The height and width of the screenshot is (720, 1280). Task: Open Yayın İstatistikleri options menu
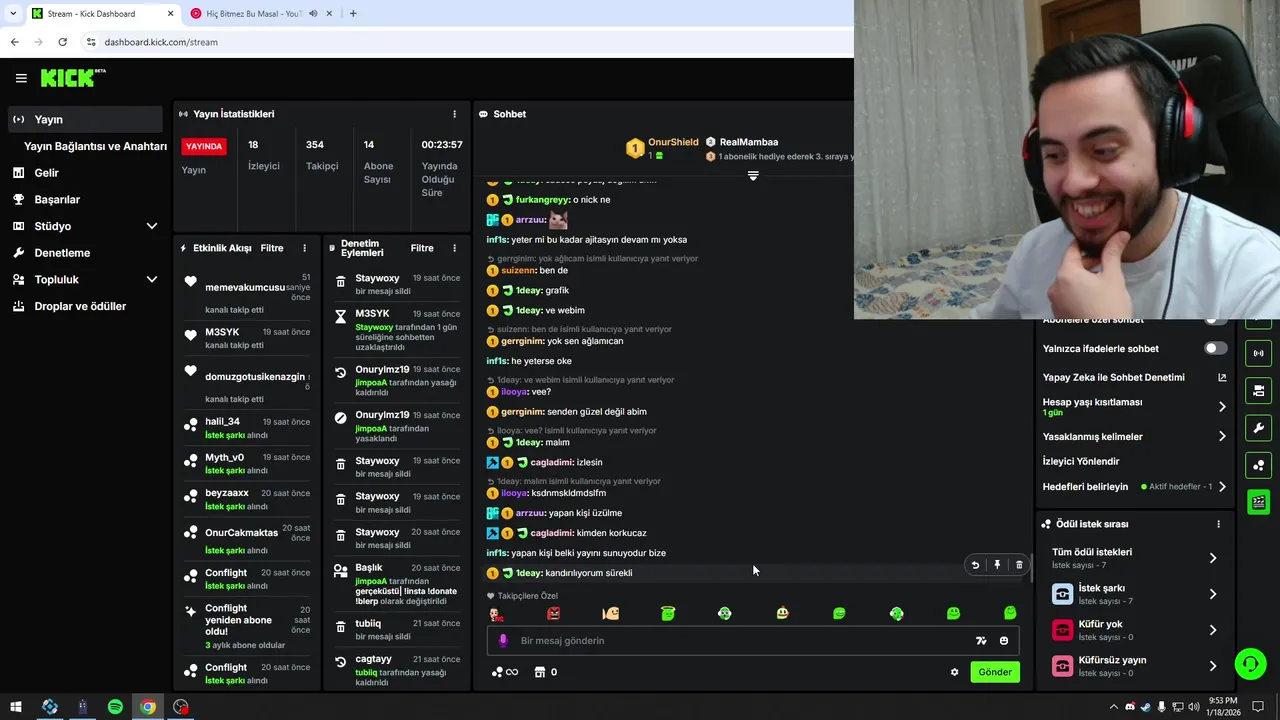(454, 114)
